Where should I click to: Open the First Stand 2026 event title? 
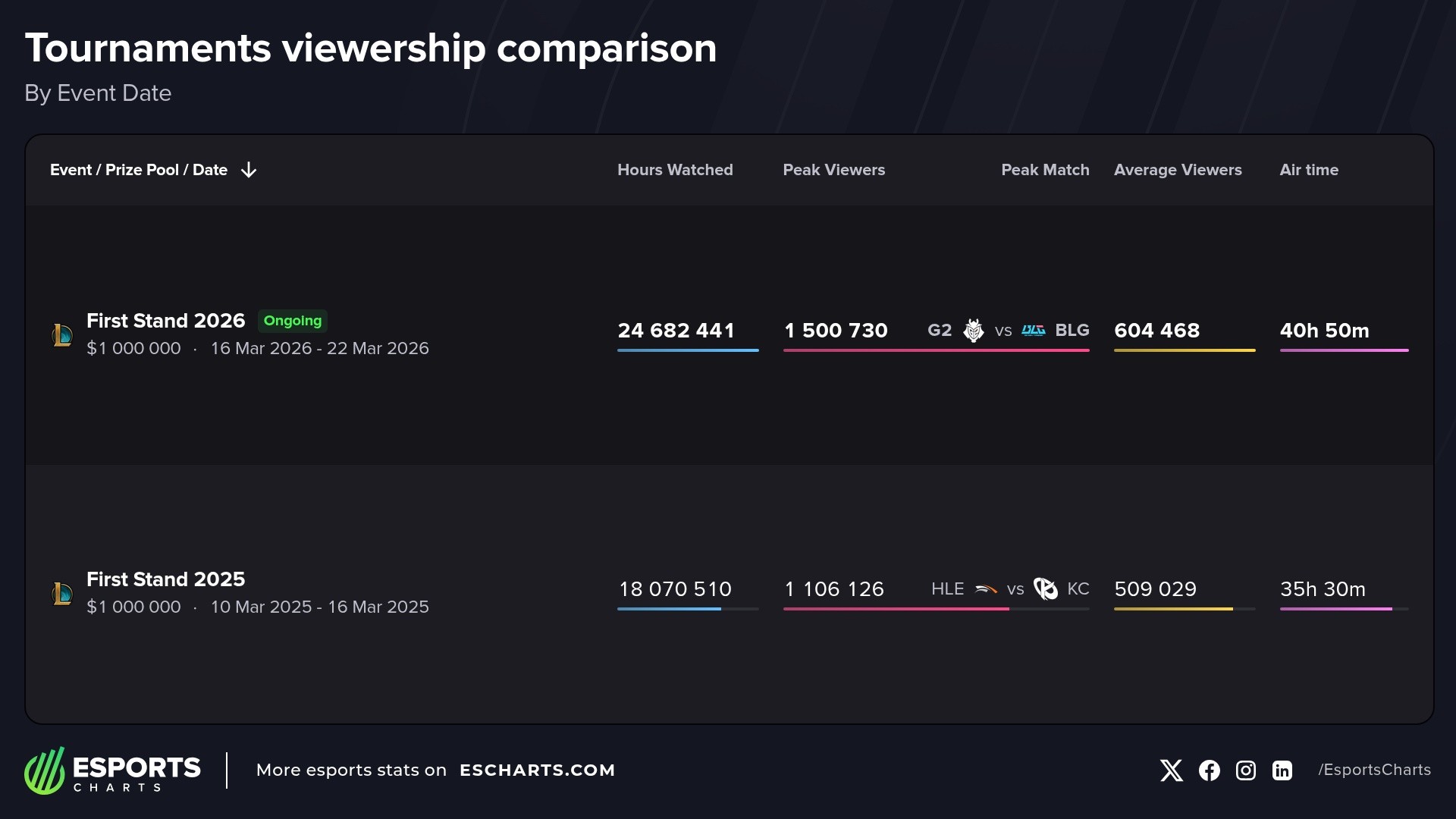(165, 321)
